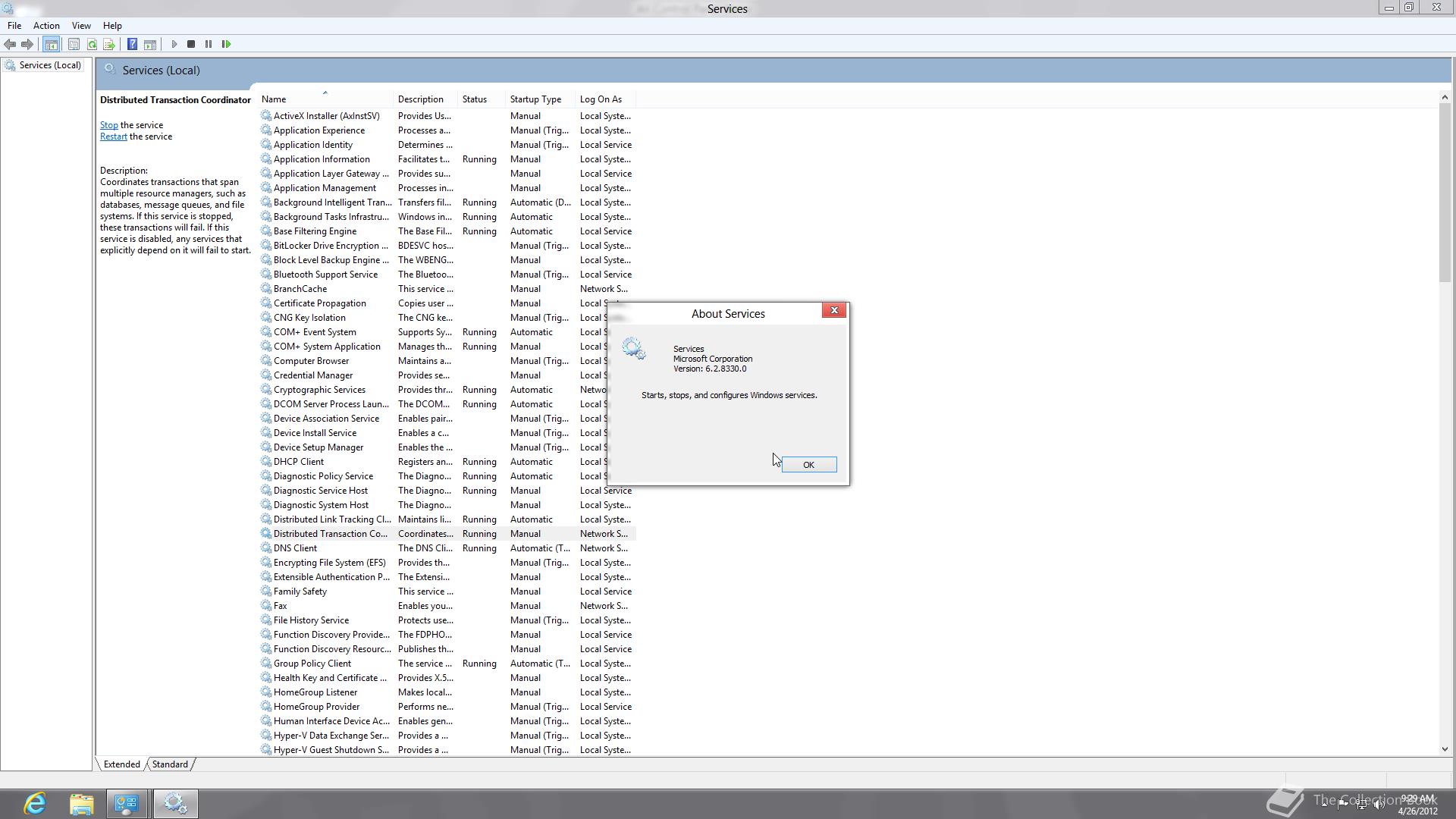This screenshot has width=1456, height=819.
Task: Click the gear icon beside DNS Client
Action: pos(266,548)
